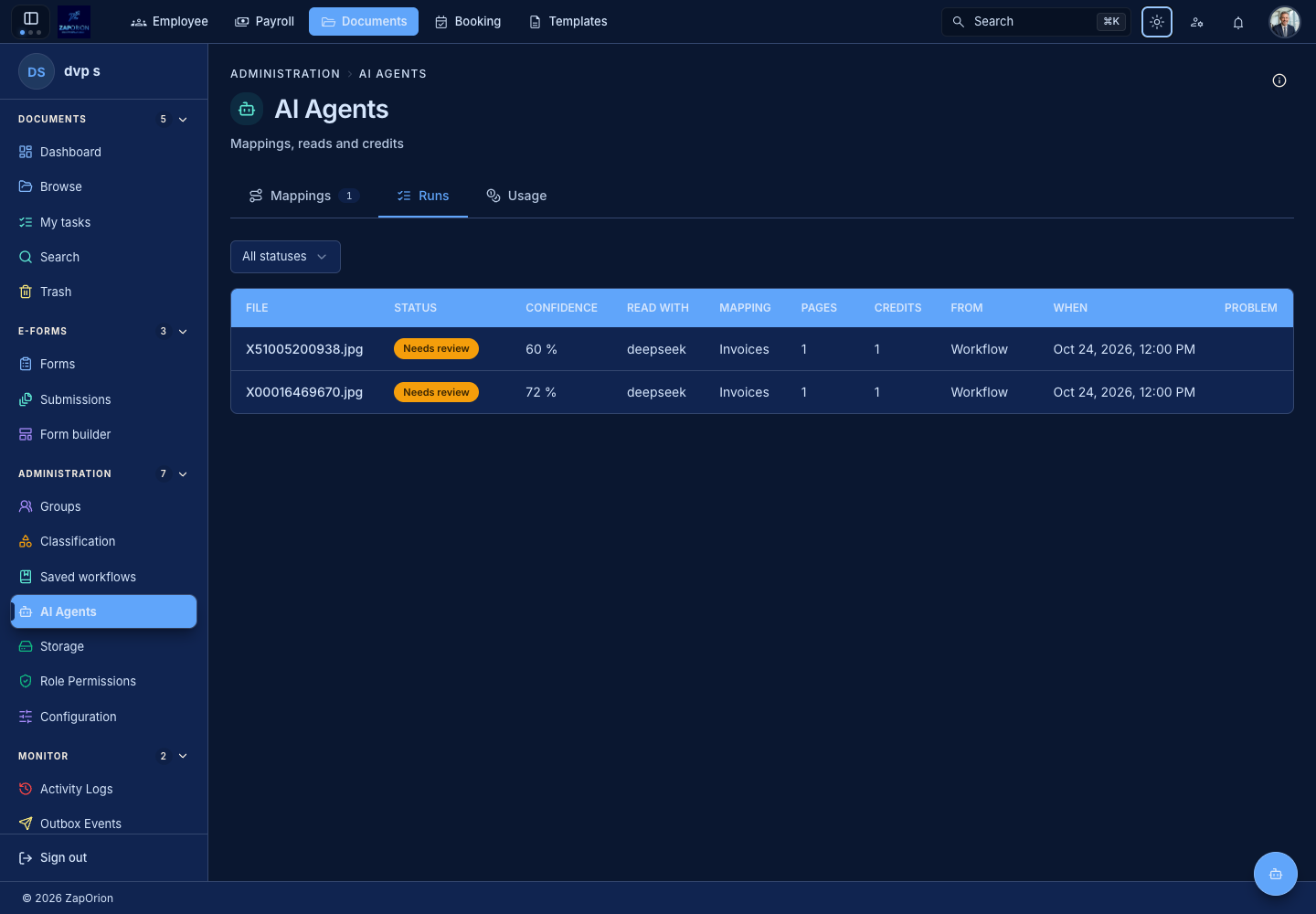Screen dimensions: 1316x914
Task: Open the user settings icon
Action: (x=1197, y=22)
